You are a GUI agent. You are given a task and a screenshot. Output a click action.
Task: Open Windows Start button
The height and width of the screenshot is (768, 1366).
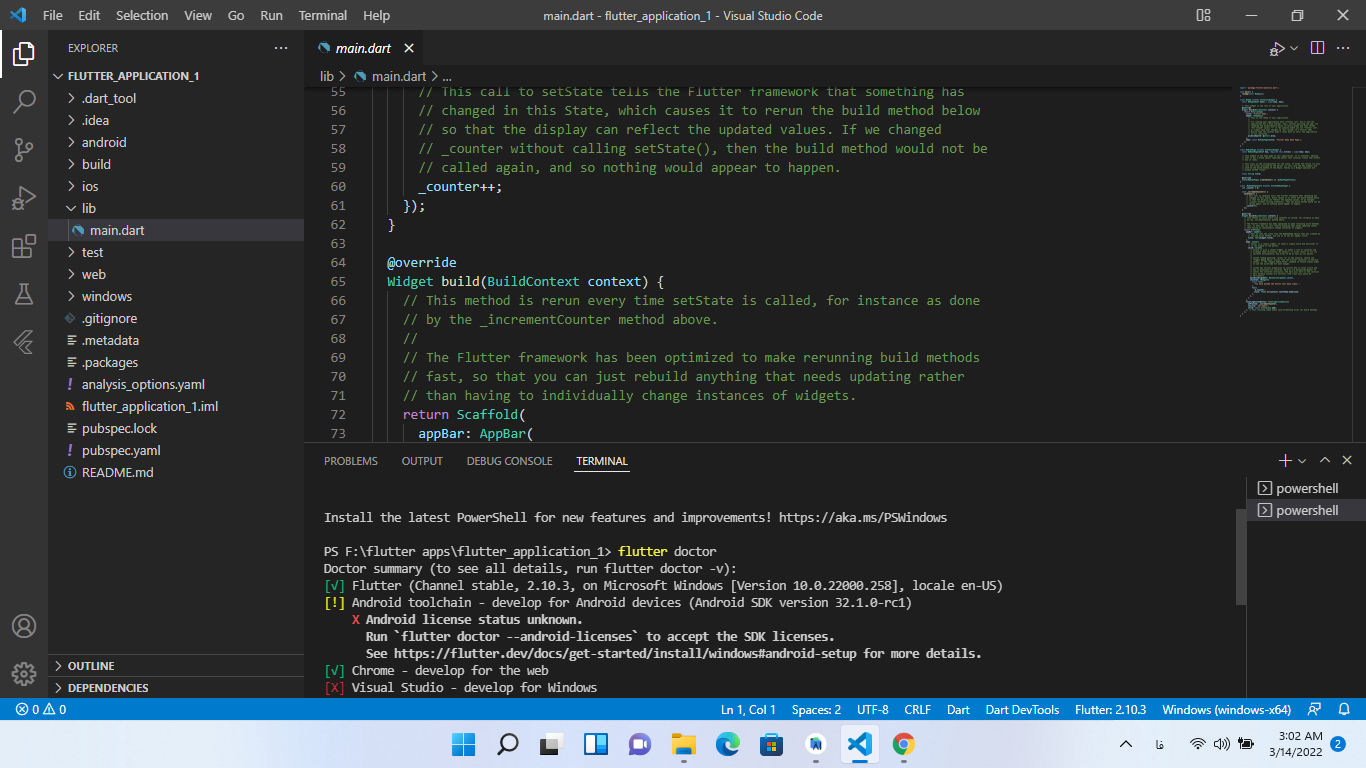tap(464, 744)
